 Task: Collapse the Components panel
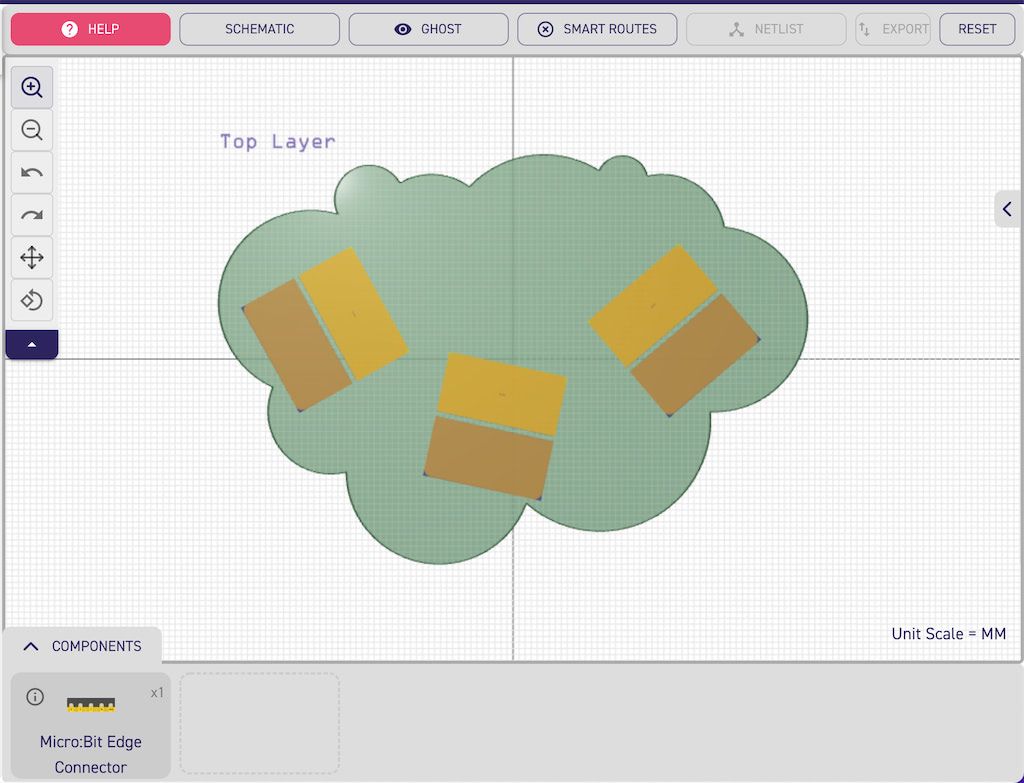pos(31,646)
